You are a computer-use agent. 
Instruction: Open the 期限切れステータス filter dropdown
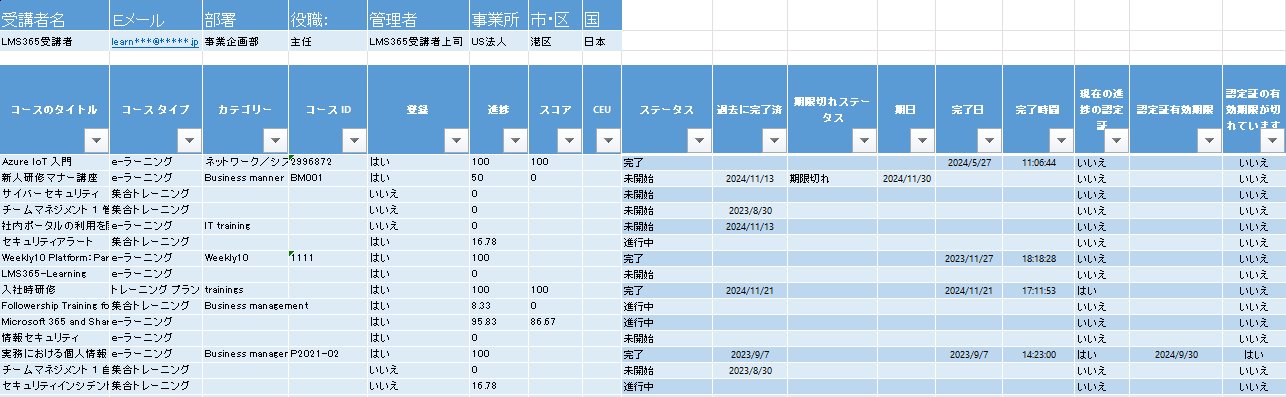[x=865, y=140]
